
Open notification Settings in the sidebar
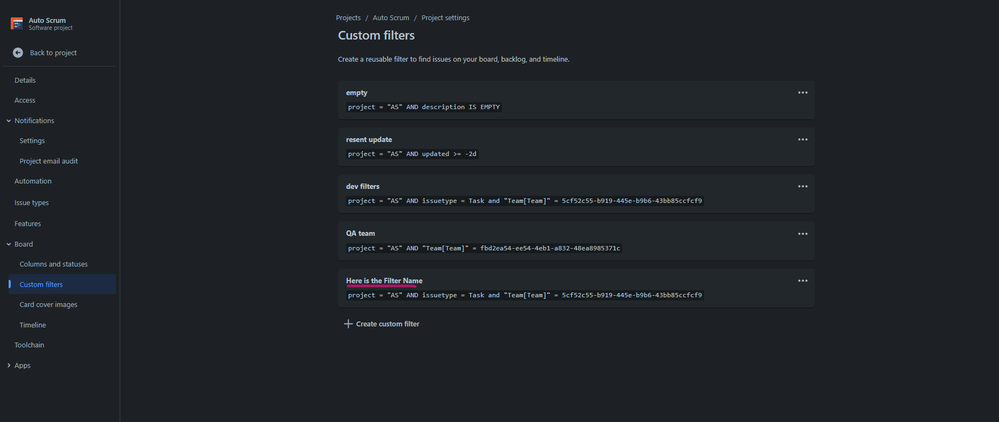coord(32,141)
